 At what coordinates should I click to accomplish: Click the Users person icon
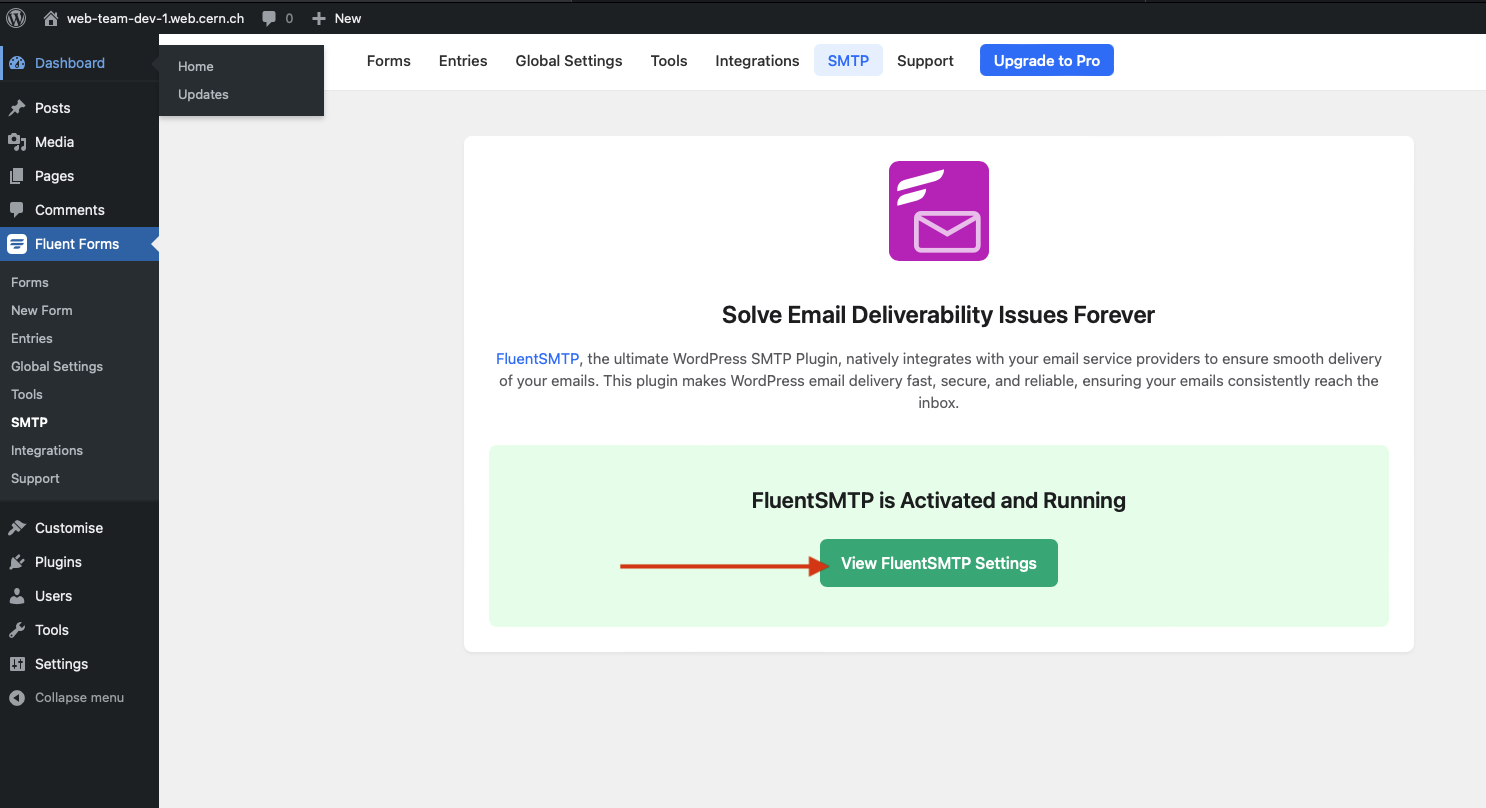[x=17, y=596]
